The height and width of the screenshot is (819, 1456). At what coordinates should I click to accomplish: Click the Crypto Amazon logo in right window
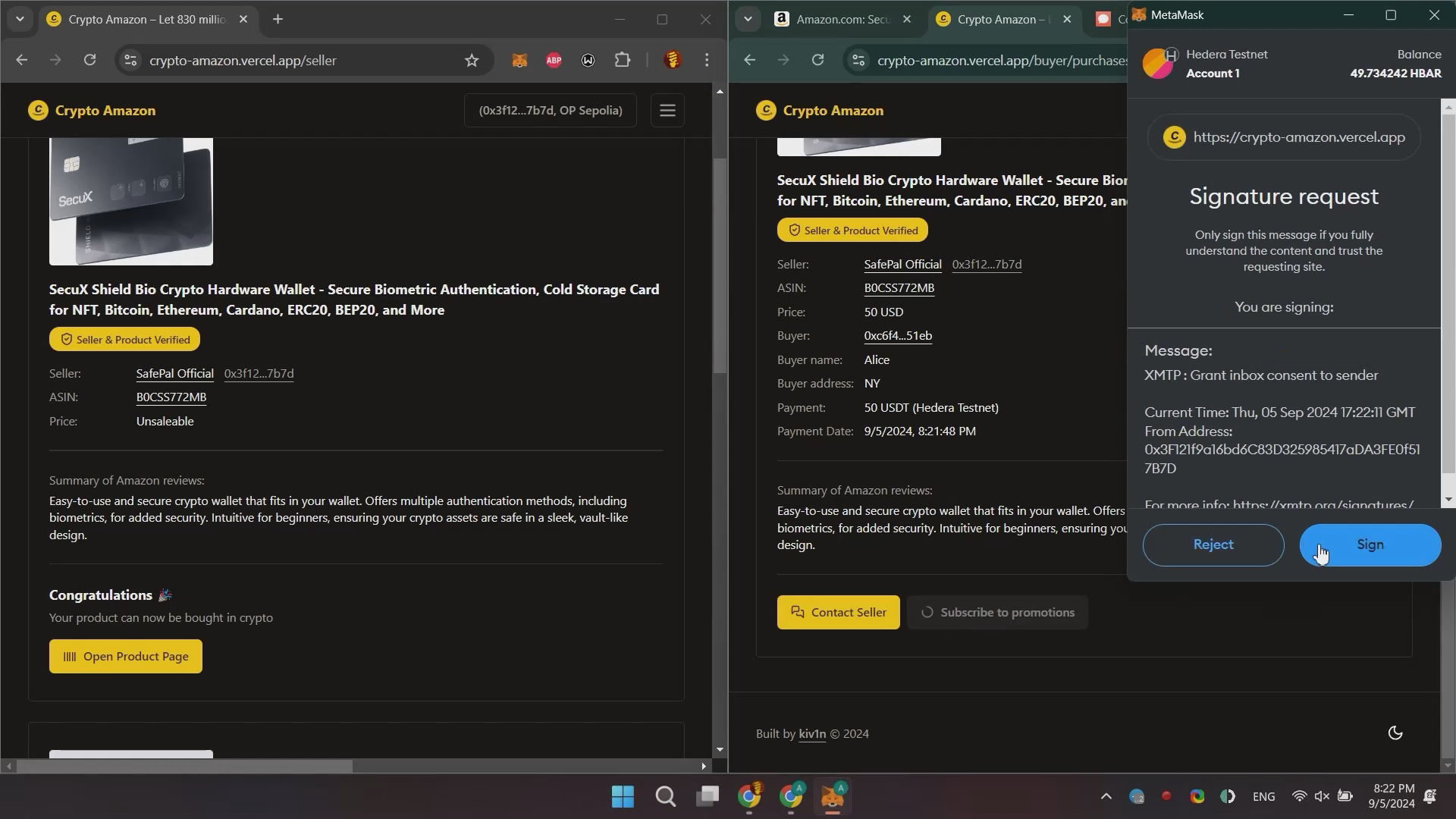pyautogui.click(x=820, y=111)
